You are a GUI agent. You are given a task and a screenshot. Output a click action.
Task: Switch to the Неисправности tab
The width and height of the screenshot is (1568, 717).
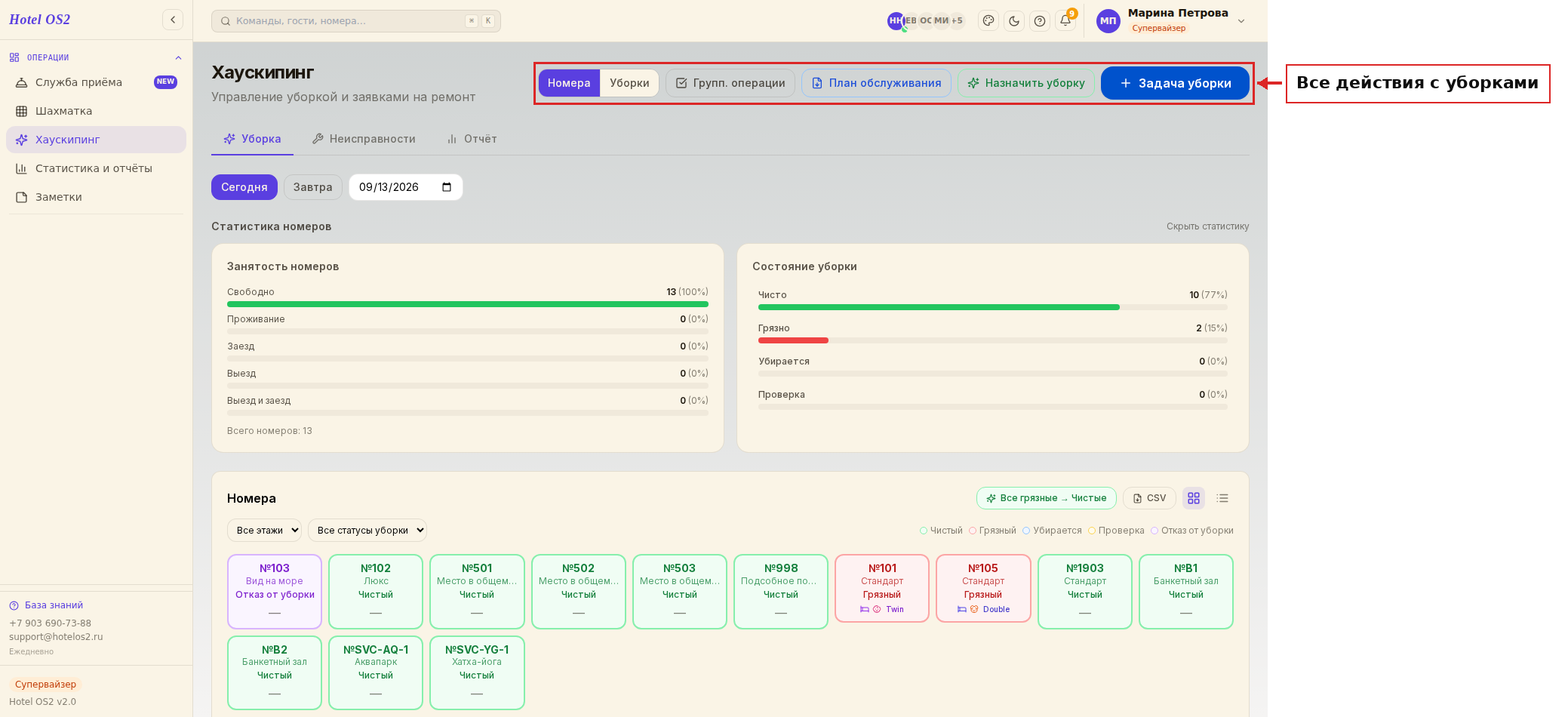(x=364, y=139)
